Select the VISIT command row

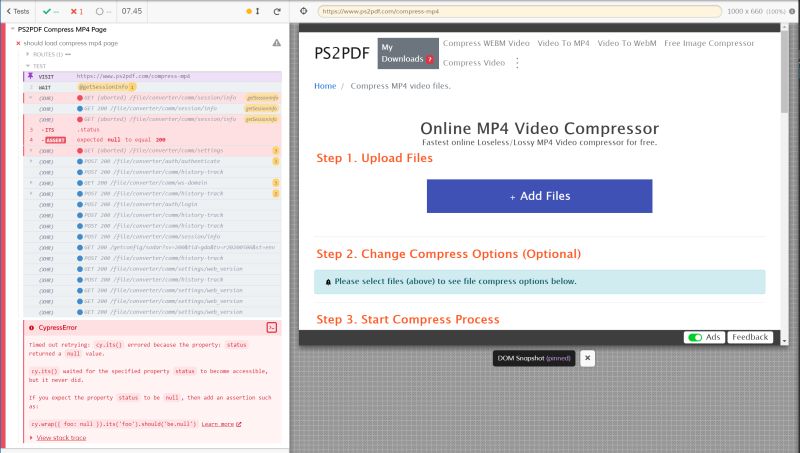tap(152, 77)
